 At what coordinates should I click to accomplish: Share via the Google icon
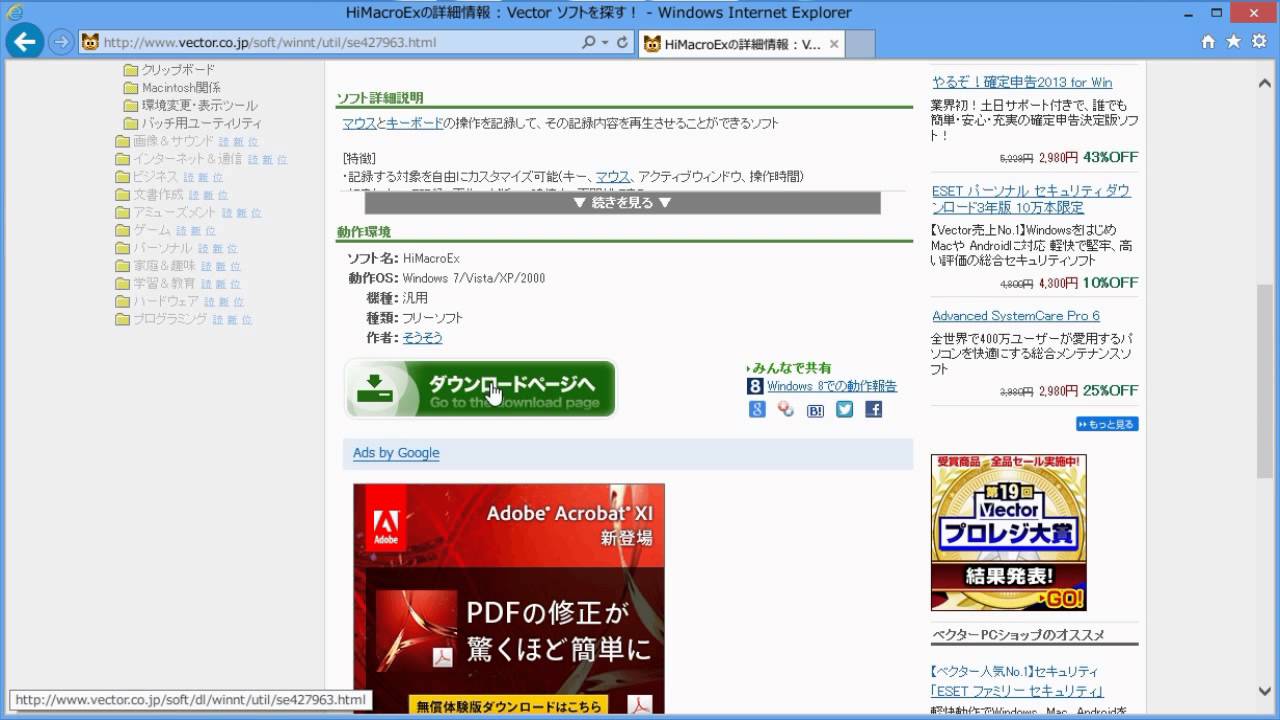[757, 409]
